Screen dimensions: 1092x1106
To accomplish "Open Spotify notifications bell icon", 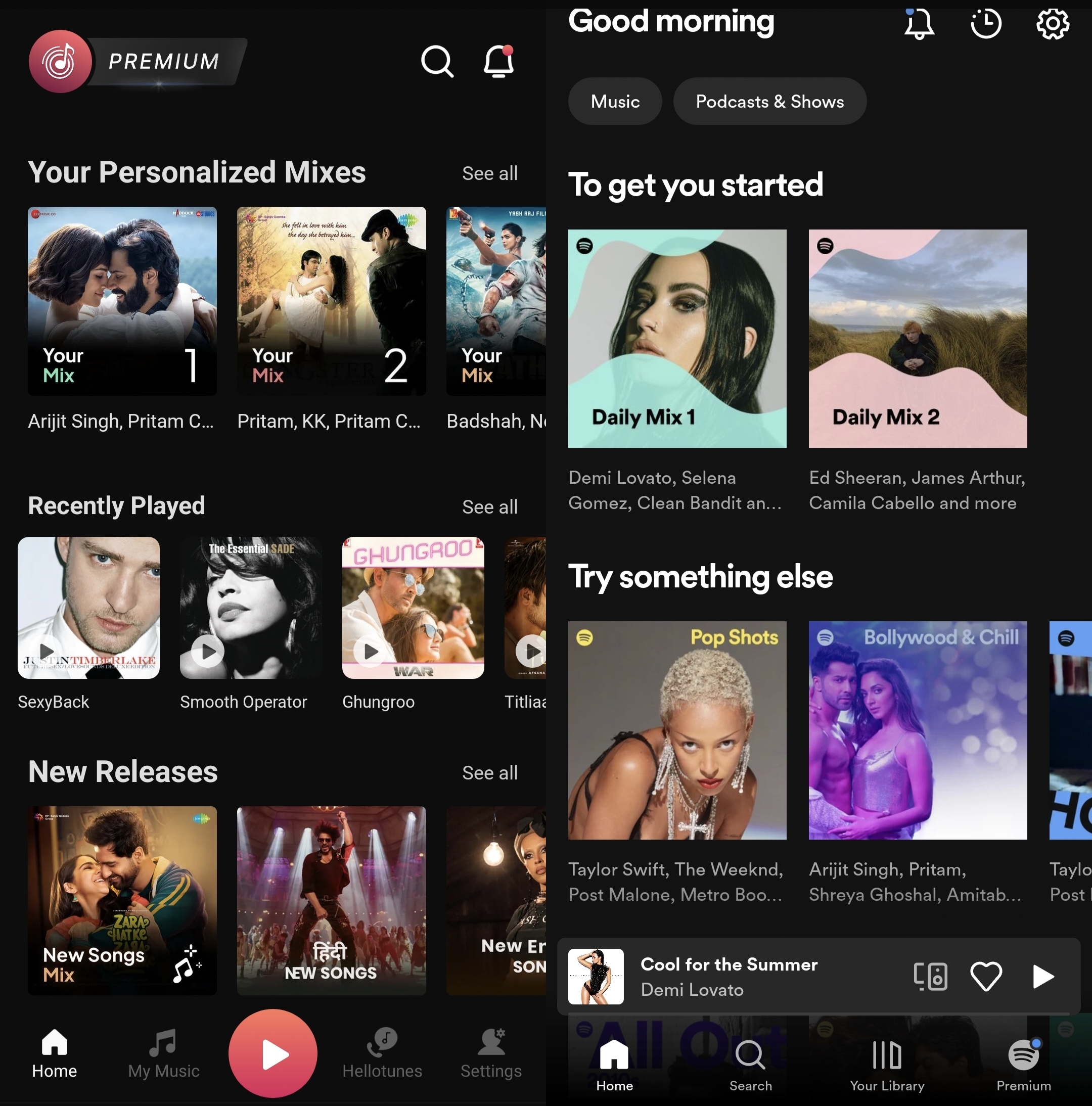I will [x=919, y=24].
